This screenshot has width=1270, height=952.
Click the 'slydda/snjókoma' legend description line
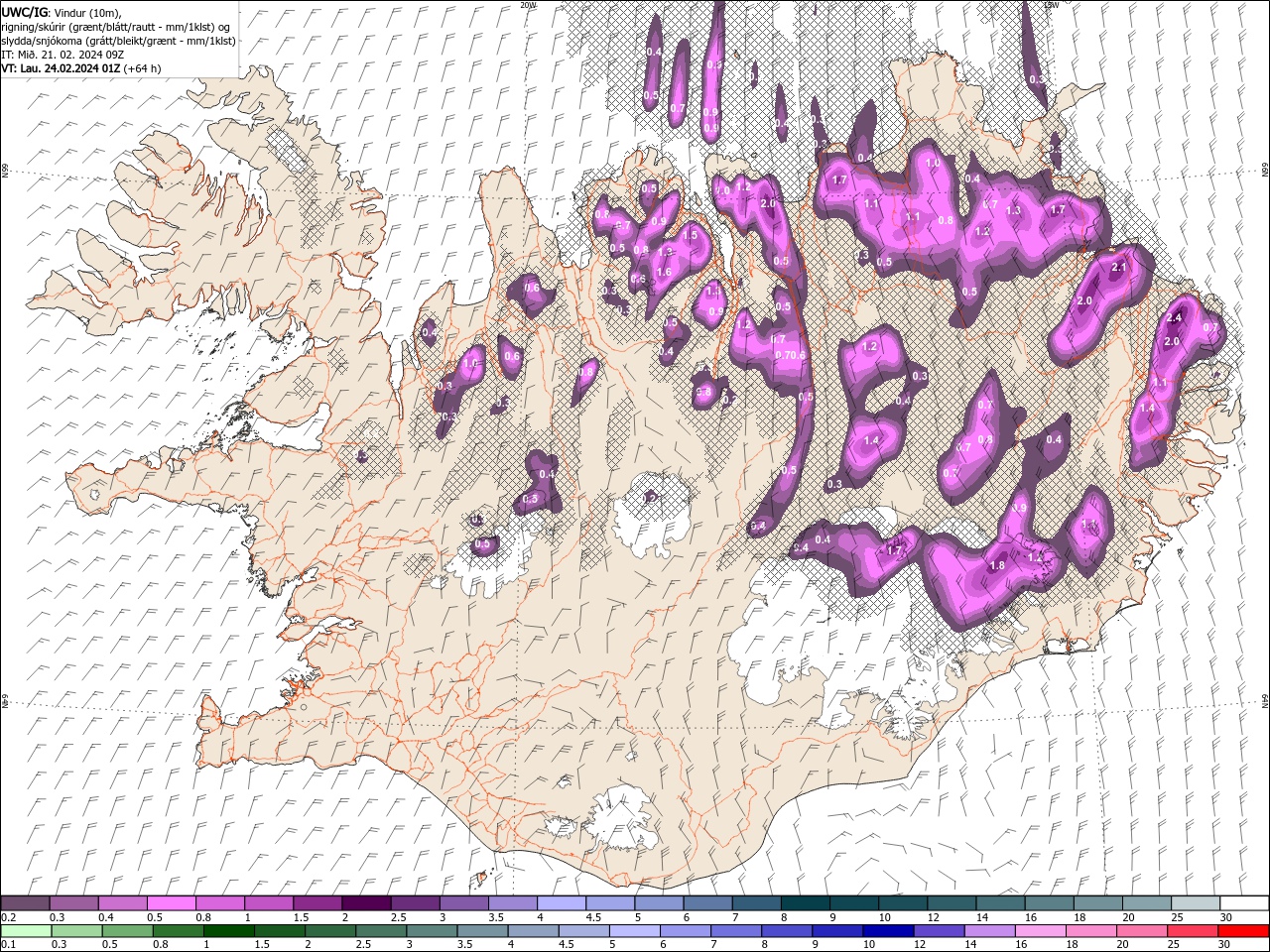click(118, 41)
